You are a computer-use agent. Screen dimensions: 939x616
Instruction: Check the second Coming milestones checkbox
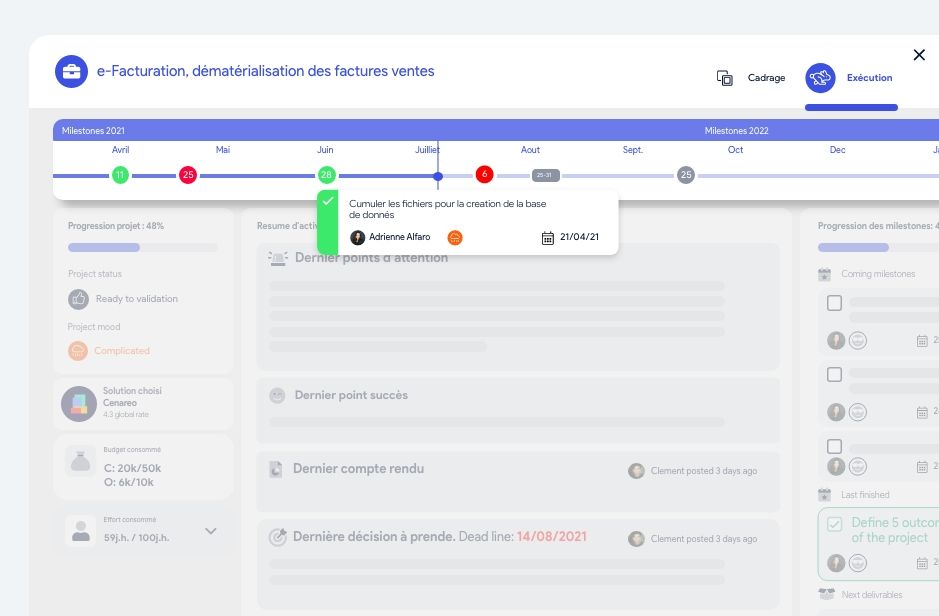pyautogui.click(x=835, y=374)
